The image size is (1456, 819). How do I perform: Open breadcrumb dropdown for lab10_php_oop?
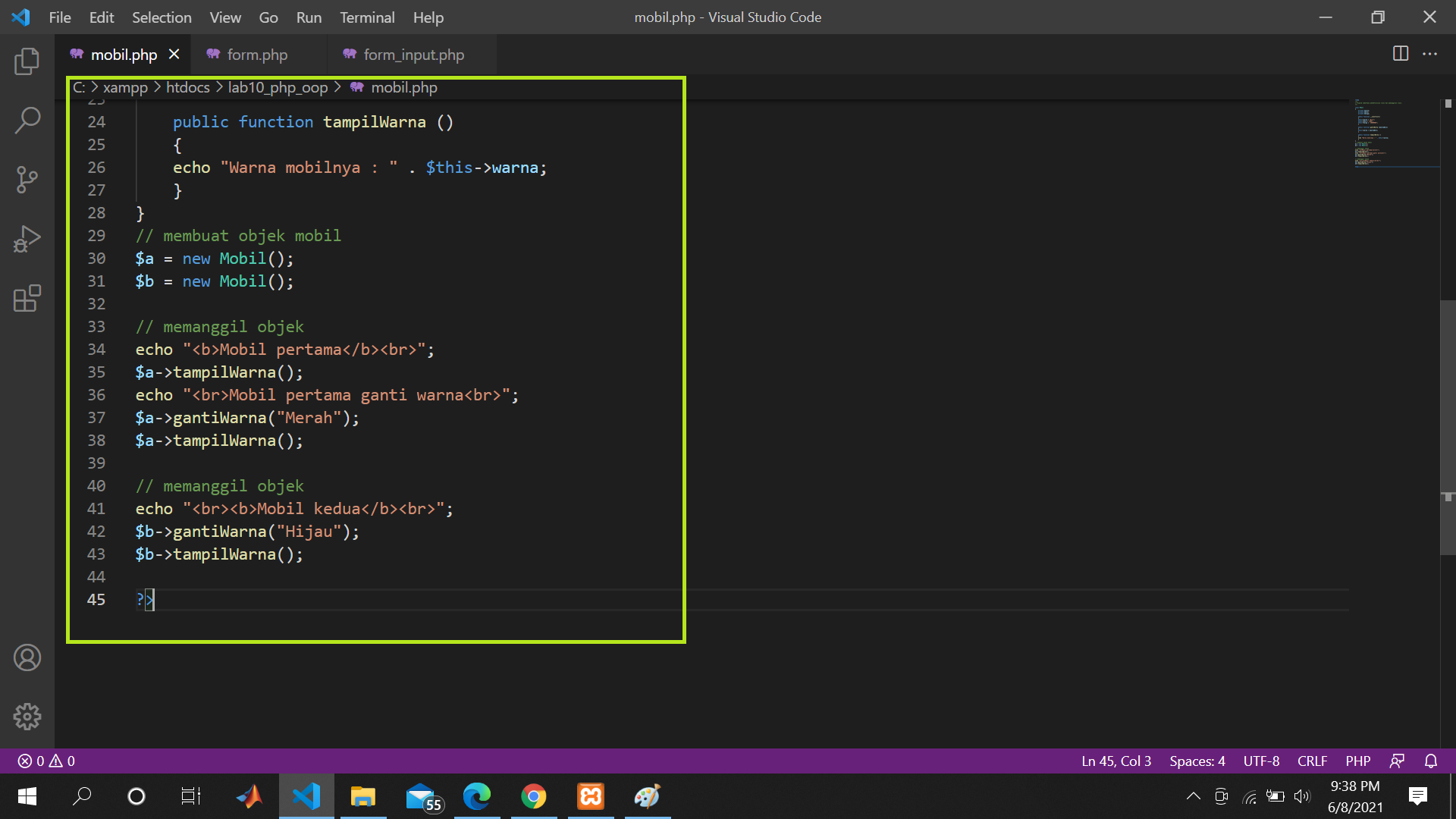tap(278, 87)
